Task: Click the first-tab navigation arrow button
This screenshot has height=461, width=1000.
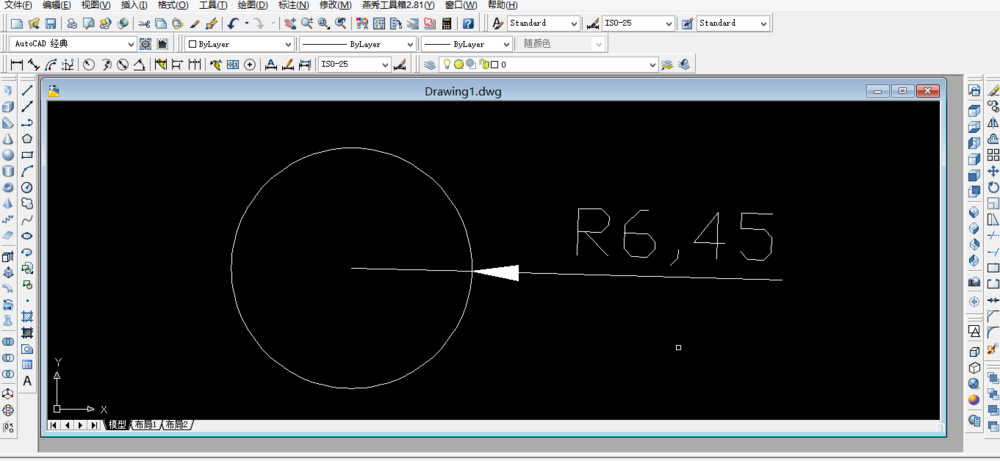Action: pos(54,425)
